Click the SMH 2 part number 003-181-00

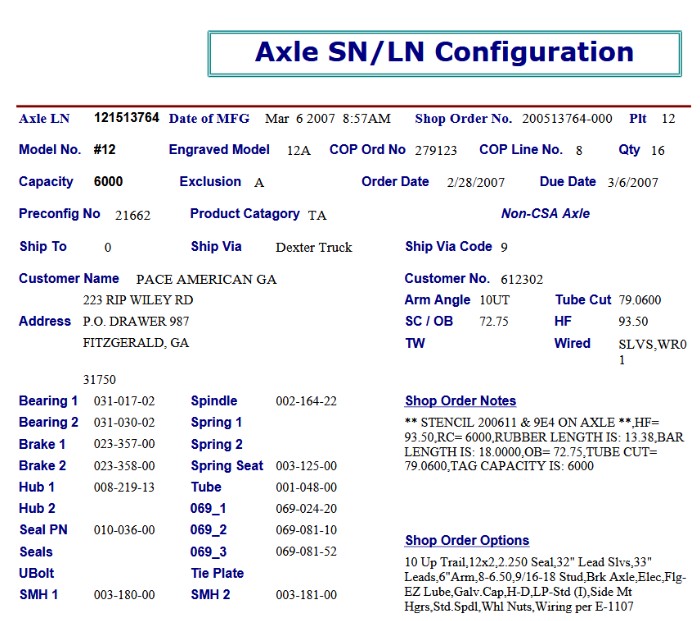[x=306, y=595]
